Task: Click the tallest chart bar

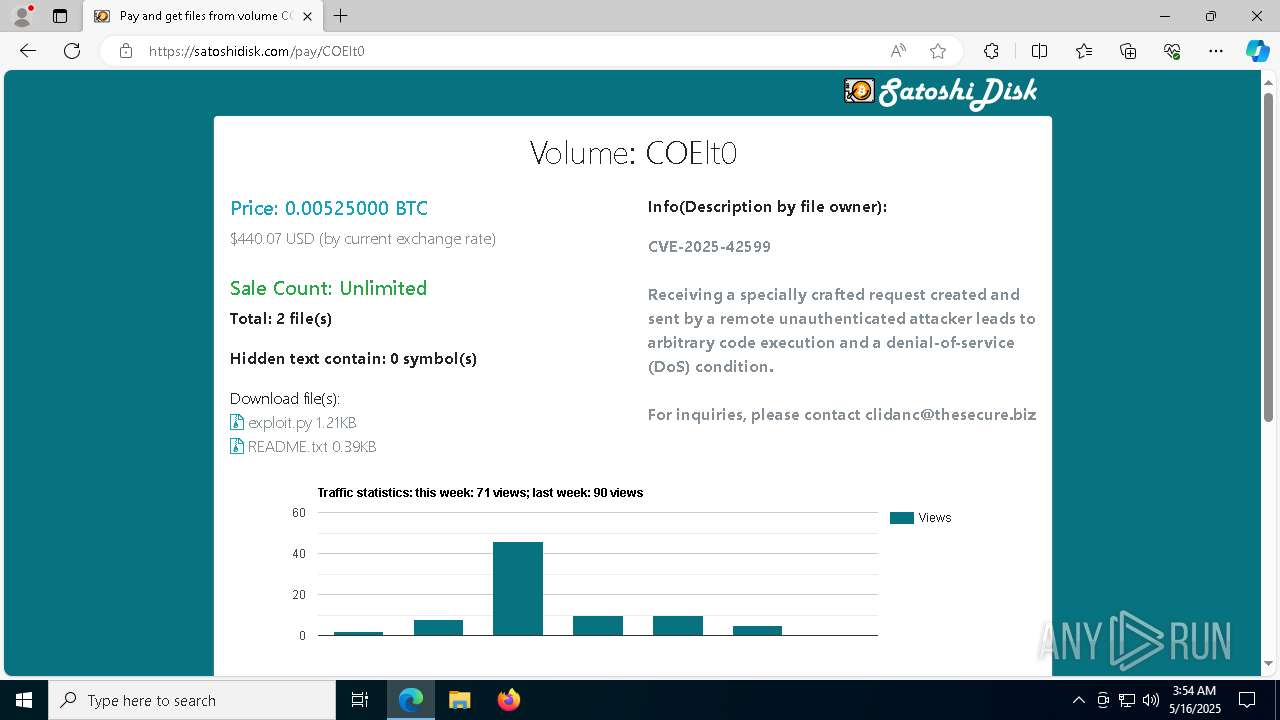Action: (x=518, y=589)
